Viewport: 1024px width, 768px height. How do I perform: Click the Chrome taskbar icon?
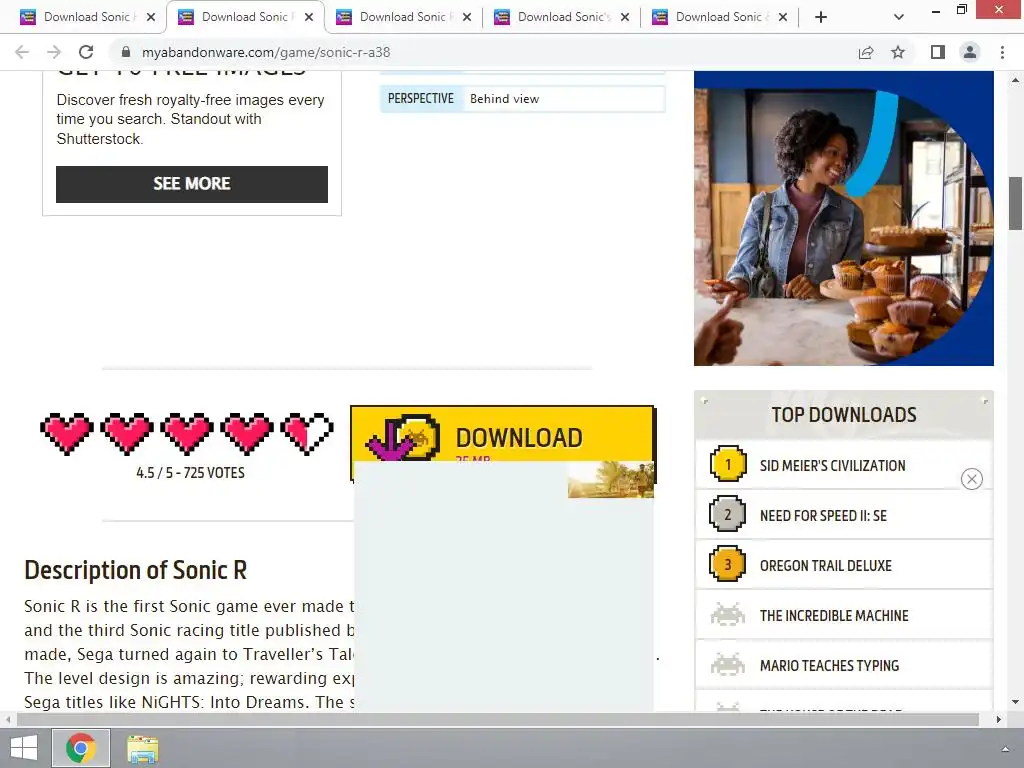tap(81, 748)
